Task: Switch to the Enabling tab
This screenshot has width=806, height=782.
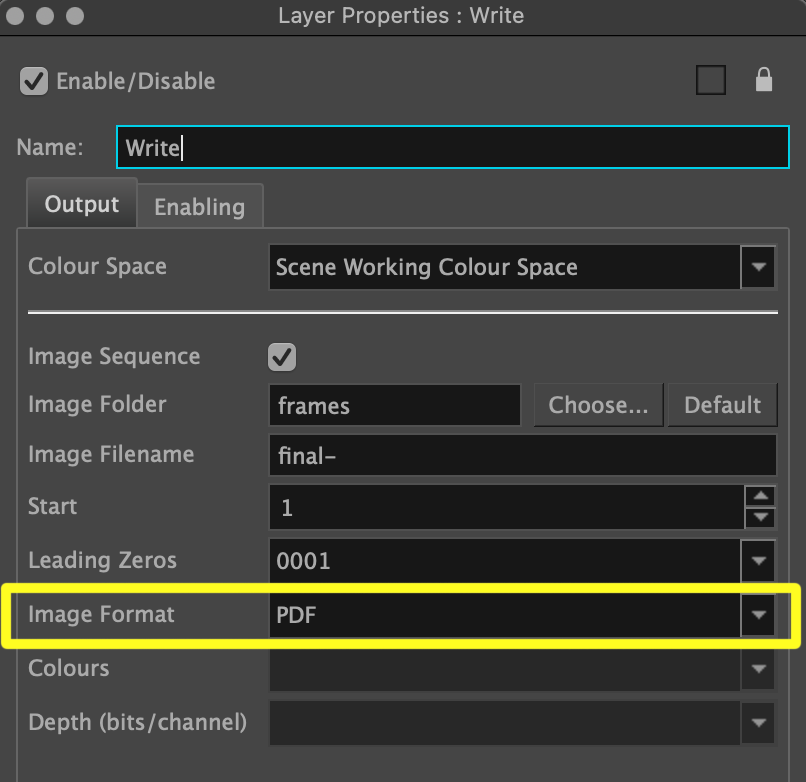Action: tap(199, 207)
